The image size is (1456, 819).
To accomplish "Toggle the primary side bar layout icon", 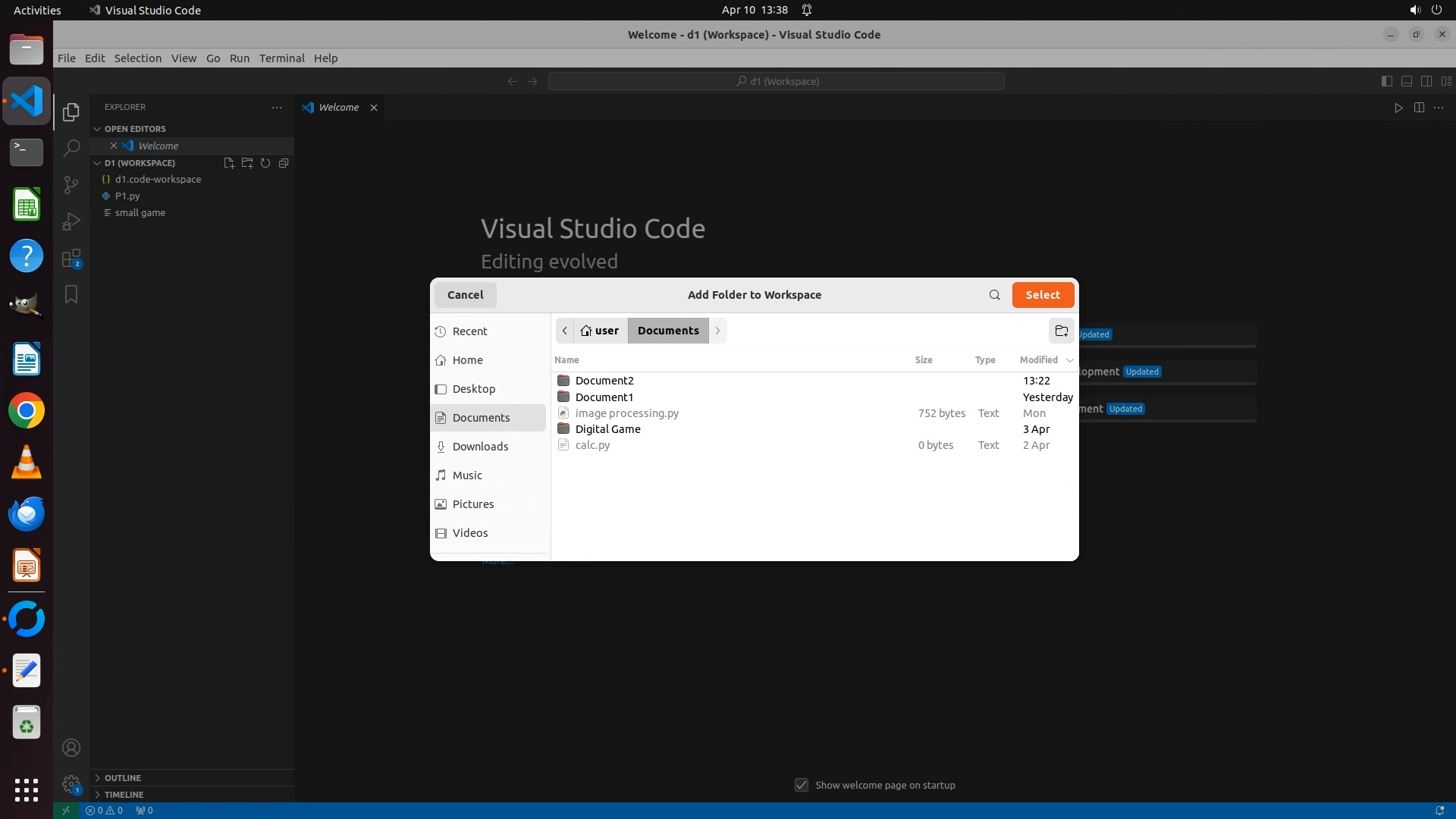I will (1386, 81).
